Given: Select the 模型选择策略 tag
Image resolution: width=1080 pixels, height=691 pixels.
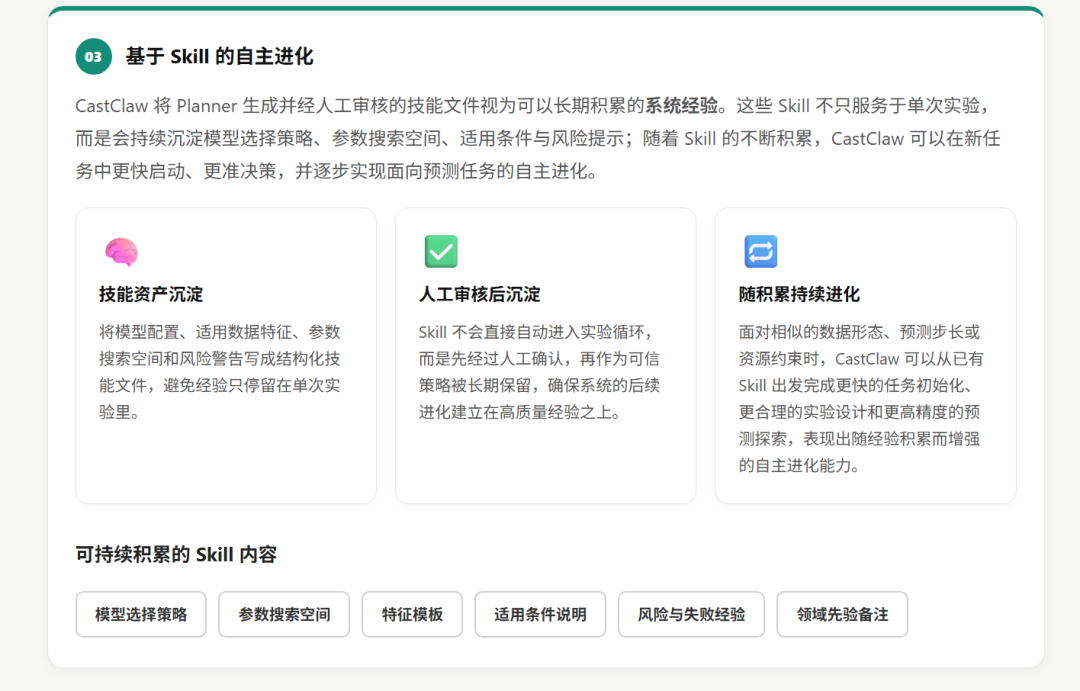Looking at the screenshot, I should coord(141,615).
